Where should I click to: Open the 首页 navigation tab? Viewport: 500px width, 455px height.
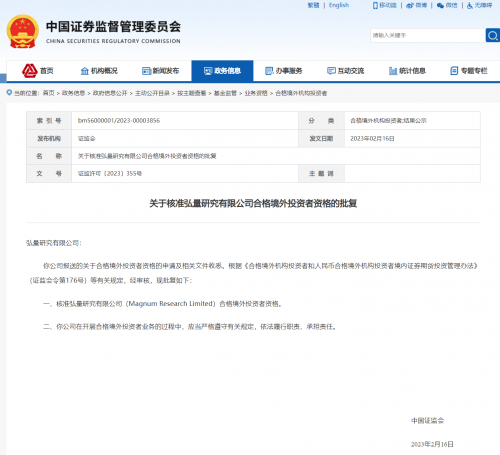pyautogui.click(x=37, y=71)
